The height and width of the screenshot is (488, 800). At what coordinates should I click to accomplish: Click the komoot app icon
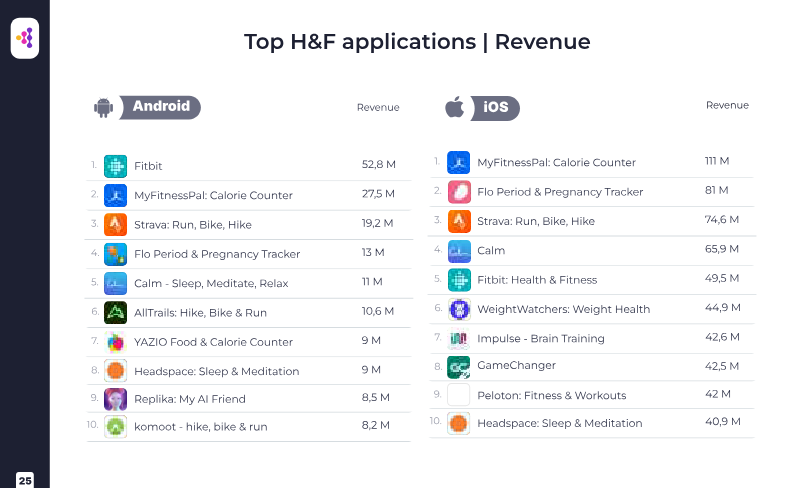click(x=115, y=427)
